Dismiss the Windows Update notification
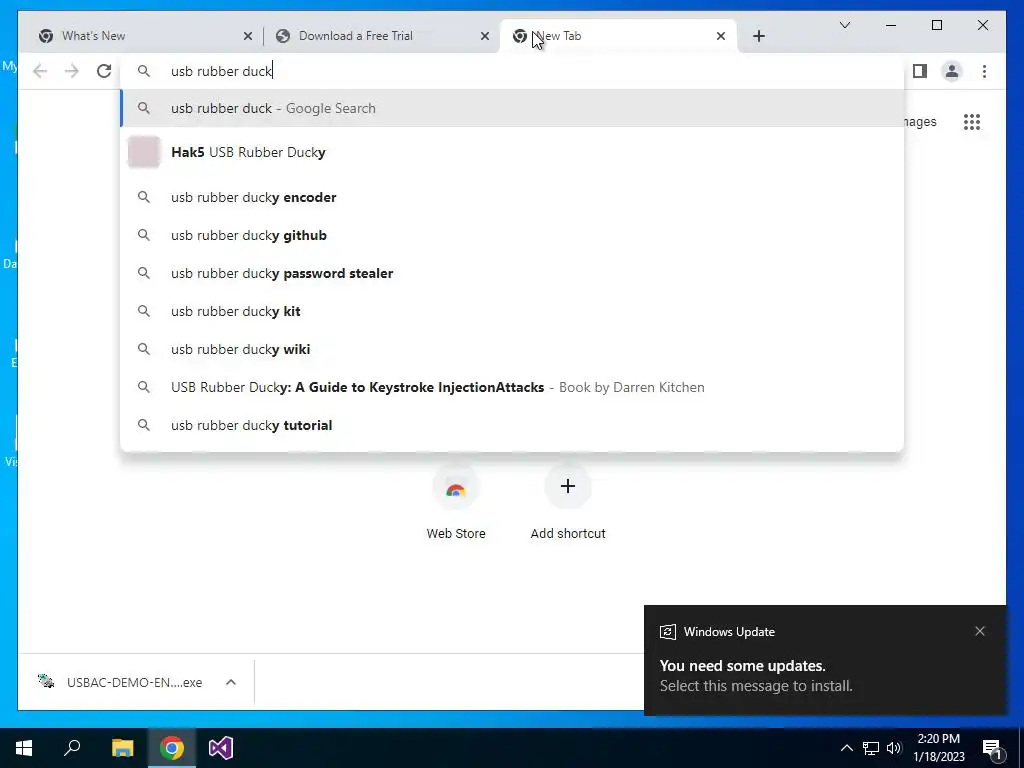 (980, 631)
